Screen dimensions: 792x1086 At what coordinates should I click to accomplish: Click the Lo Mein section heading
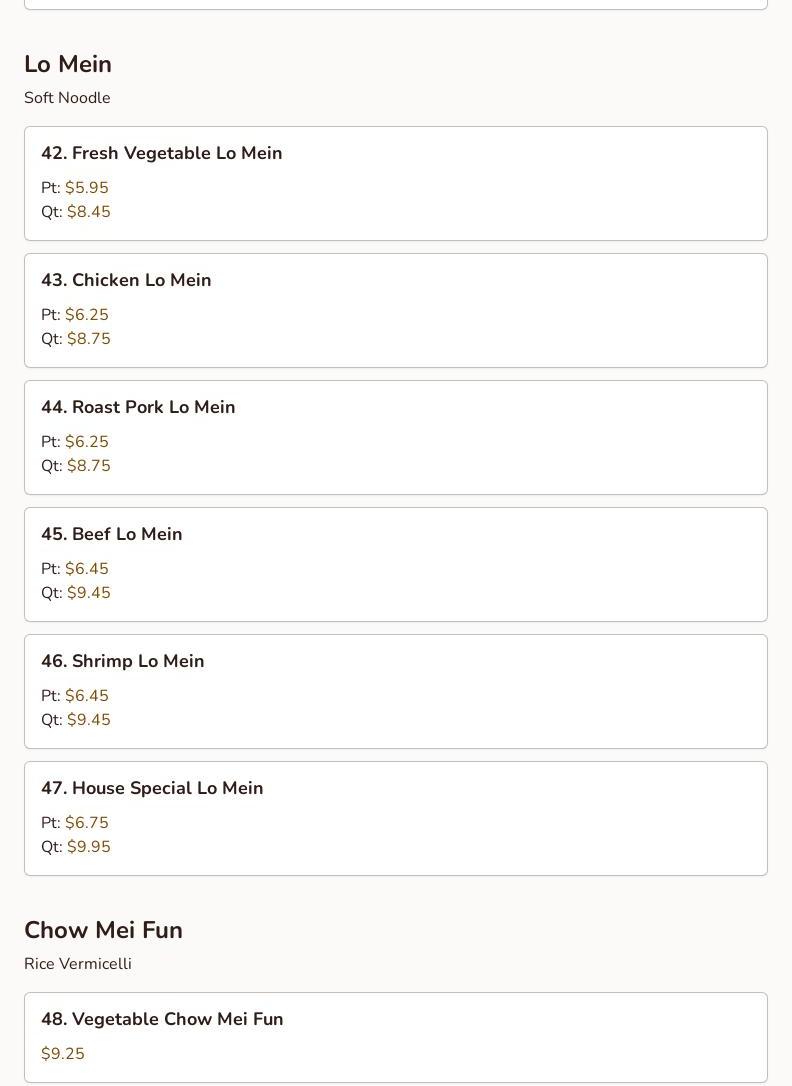click(68, 64)
